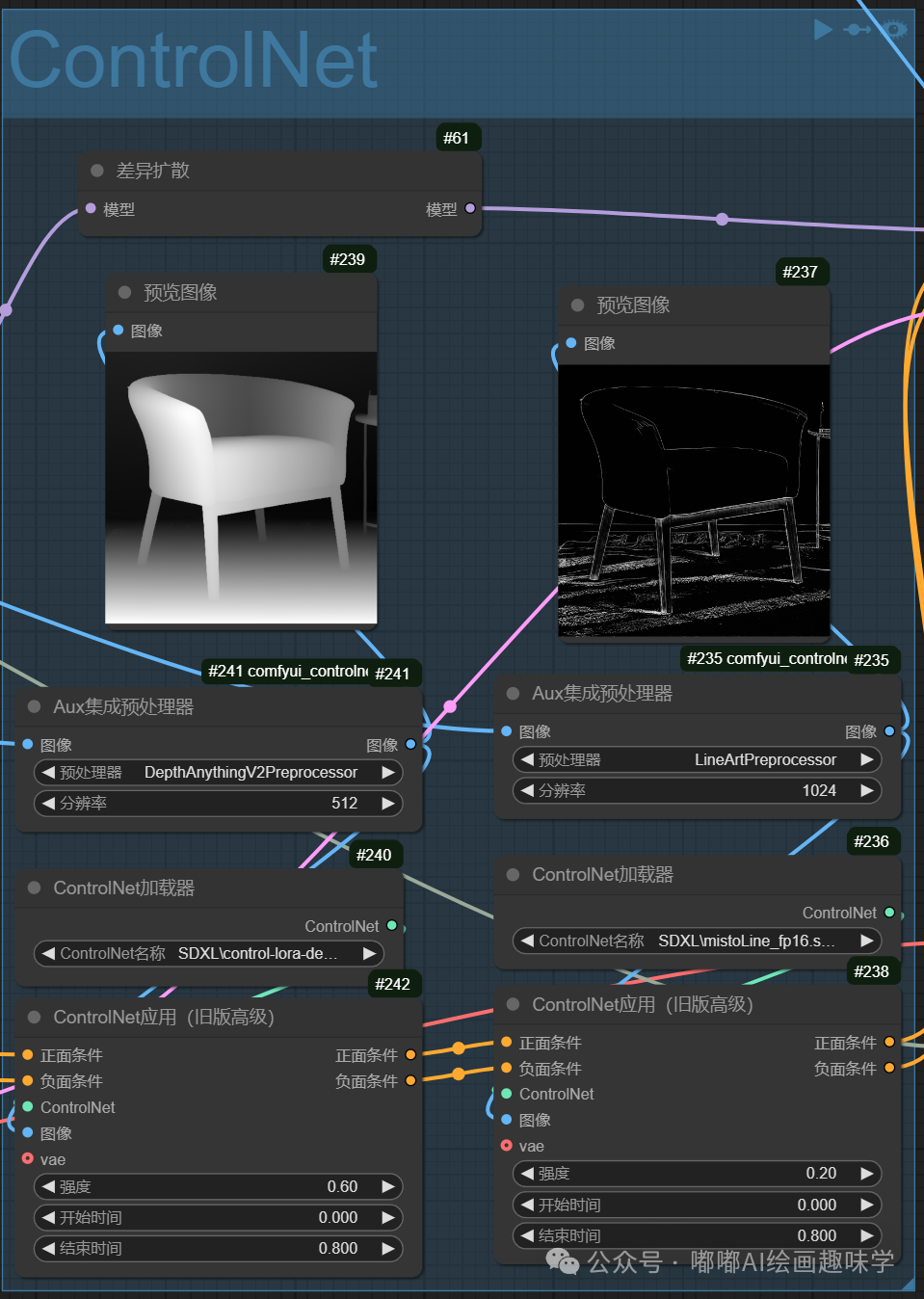Click ControlNet input socket on node #242

point(28,1106)
